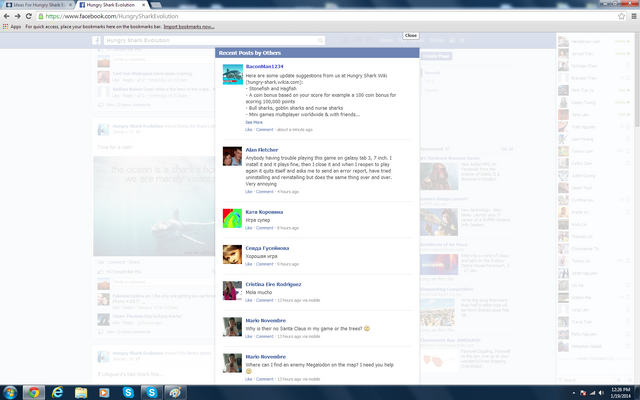Click the 'Import bookmarks now...' link
The width and height of the screenshot is (640, 400).
click(x=189, y=27)
